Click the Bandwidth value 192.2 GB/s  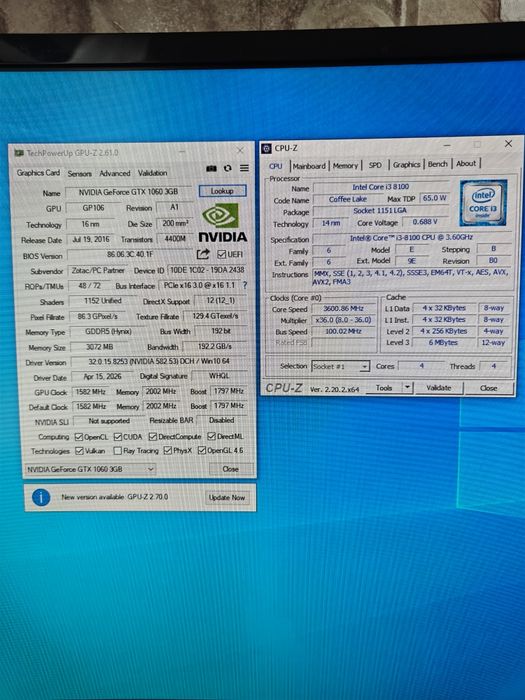[215, 346]
